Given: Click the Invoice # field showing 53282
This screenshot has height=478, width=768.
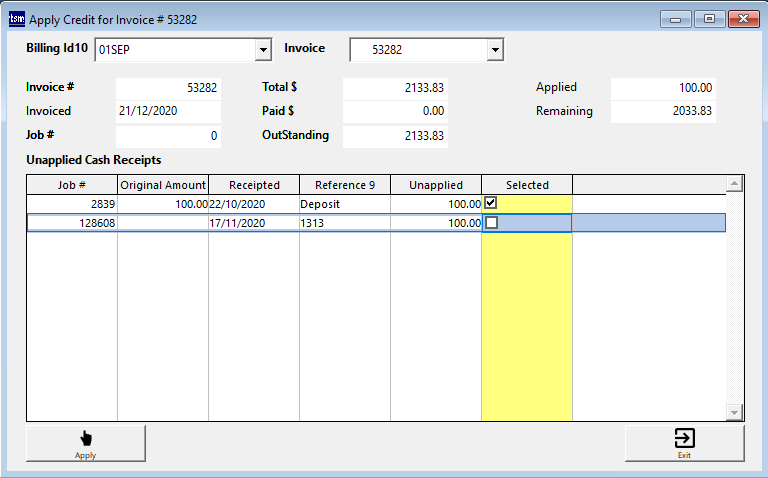Looking at the screenshot, I should click(x=168, y=87).
